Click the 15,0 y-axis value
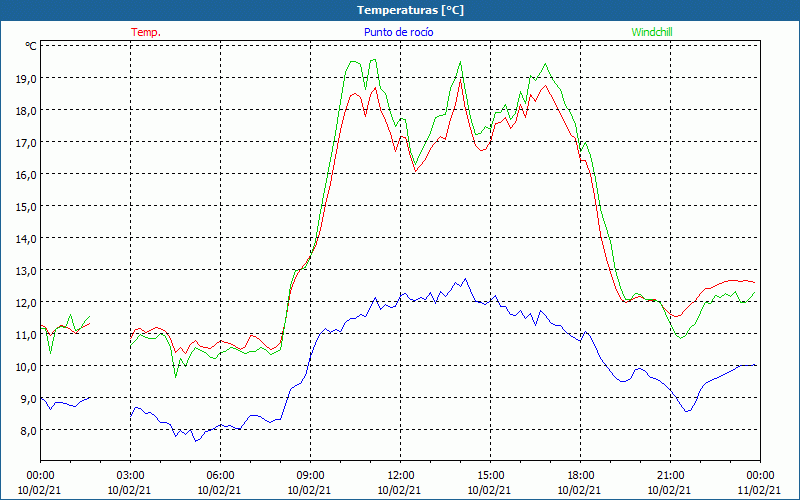Viewport: 800px width, 500px height. point(26,207)
